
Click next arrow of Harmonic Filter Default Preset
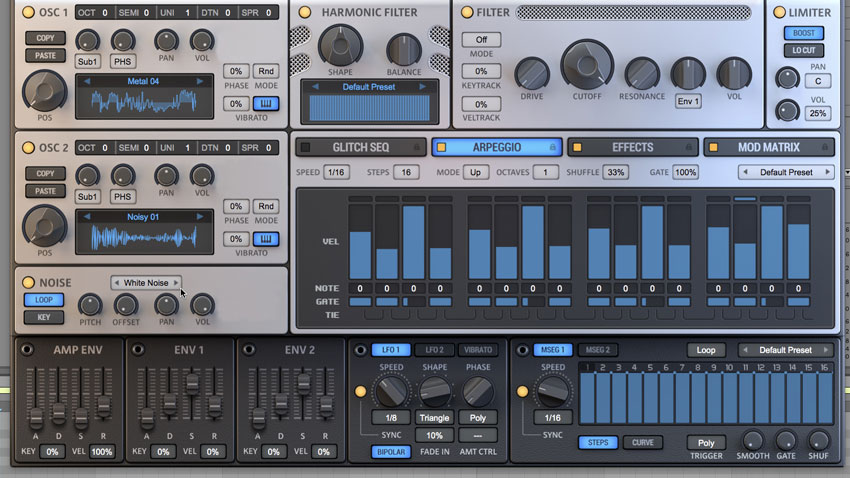tap(422, 87)
